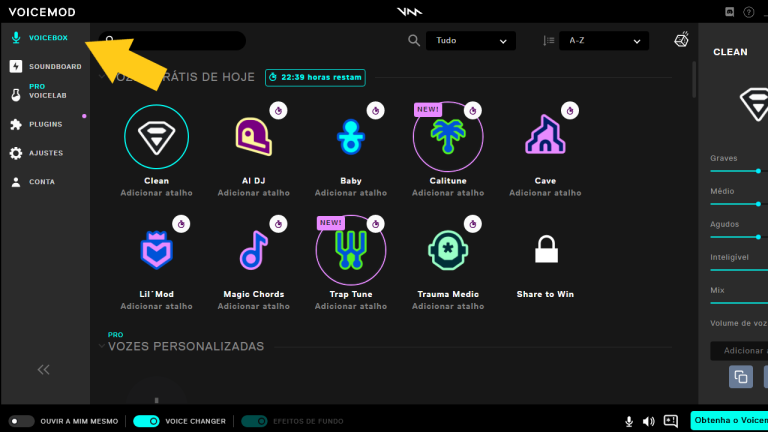Image resolution: width=768 pixels, height=432 pixels.
Task: Select the Clean voice icon
Action: pos(156,137)
